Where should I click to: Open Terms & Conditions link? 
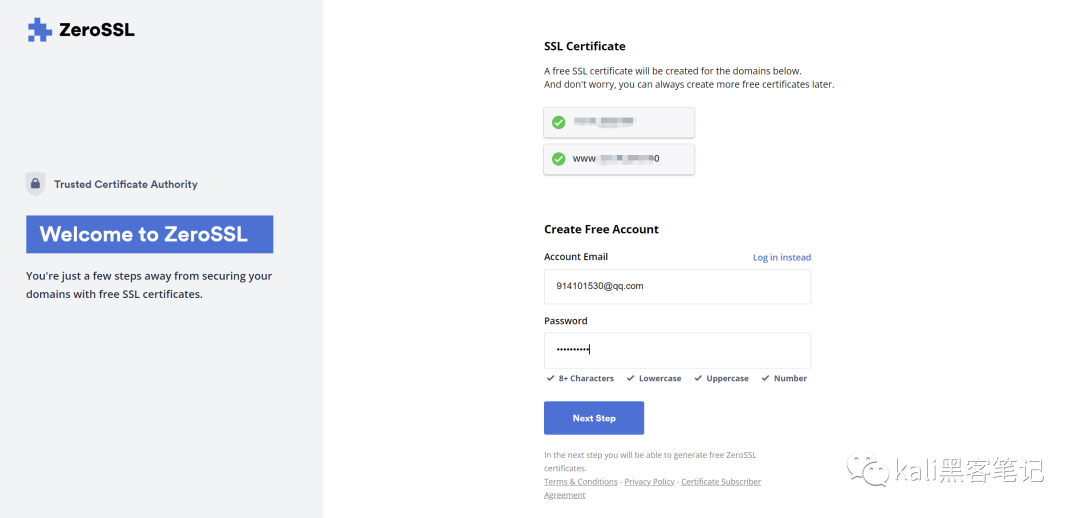pos(580,482)
